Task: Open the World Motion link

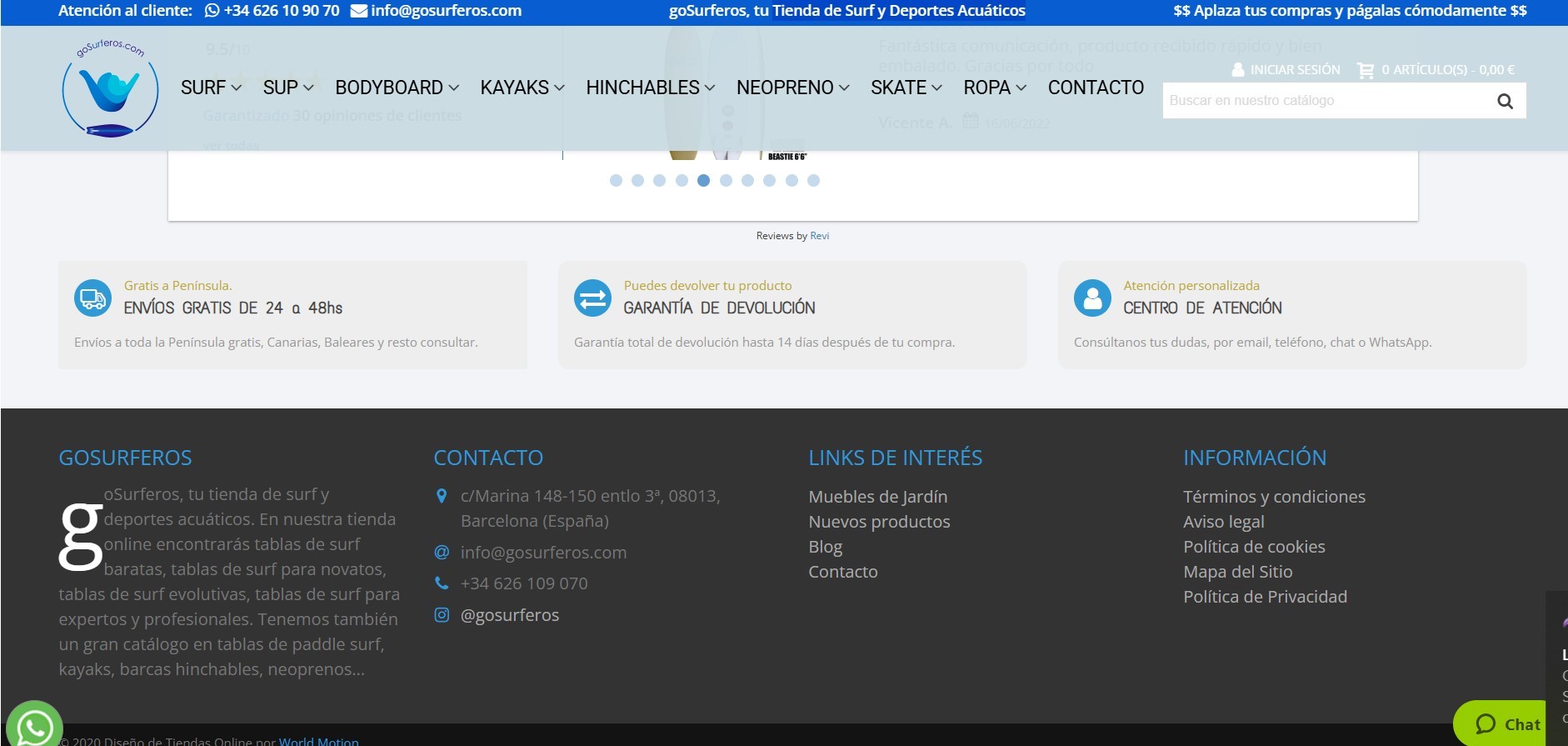Action: (x=318, y=741)
